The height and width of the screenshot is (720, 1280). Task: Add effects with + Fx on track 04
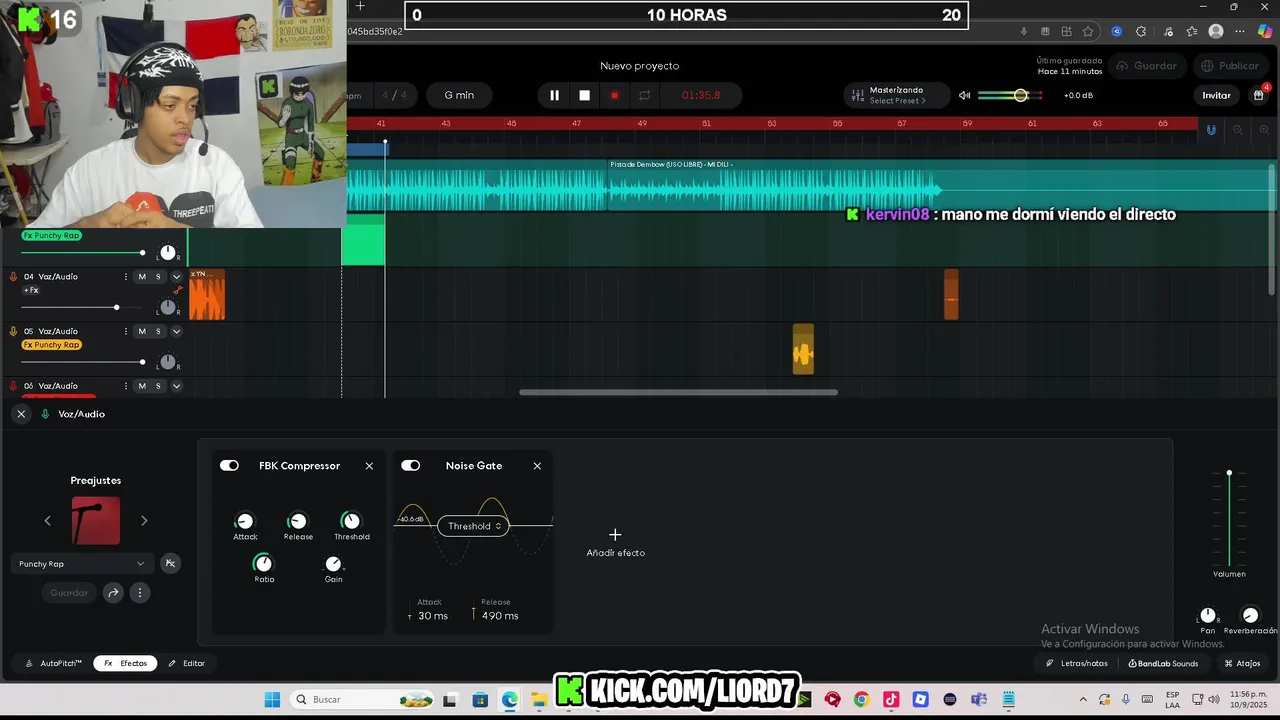pyautogui.click(x=31, y=290)
